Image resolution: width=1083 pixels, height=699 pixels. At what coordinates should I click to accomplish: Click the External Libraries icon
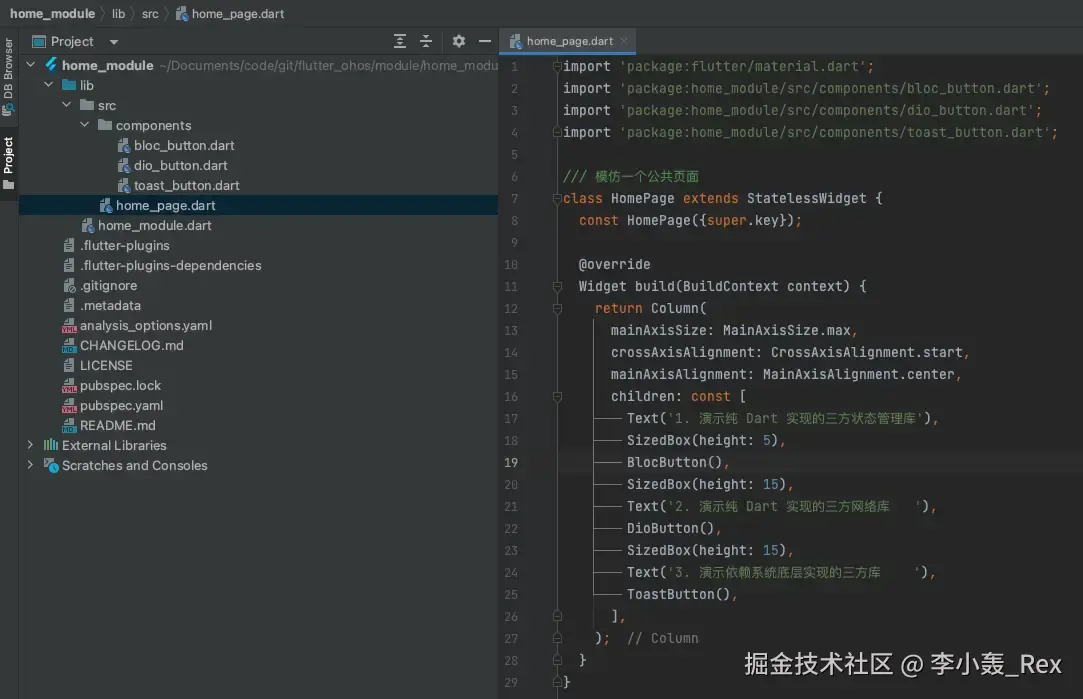coord(51,446)
